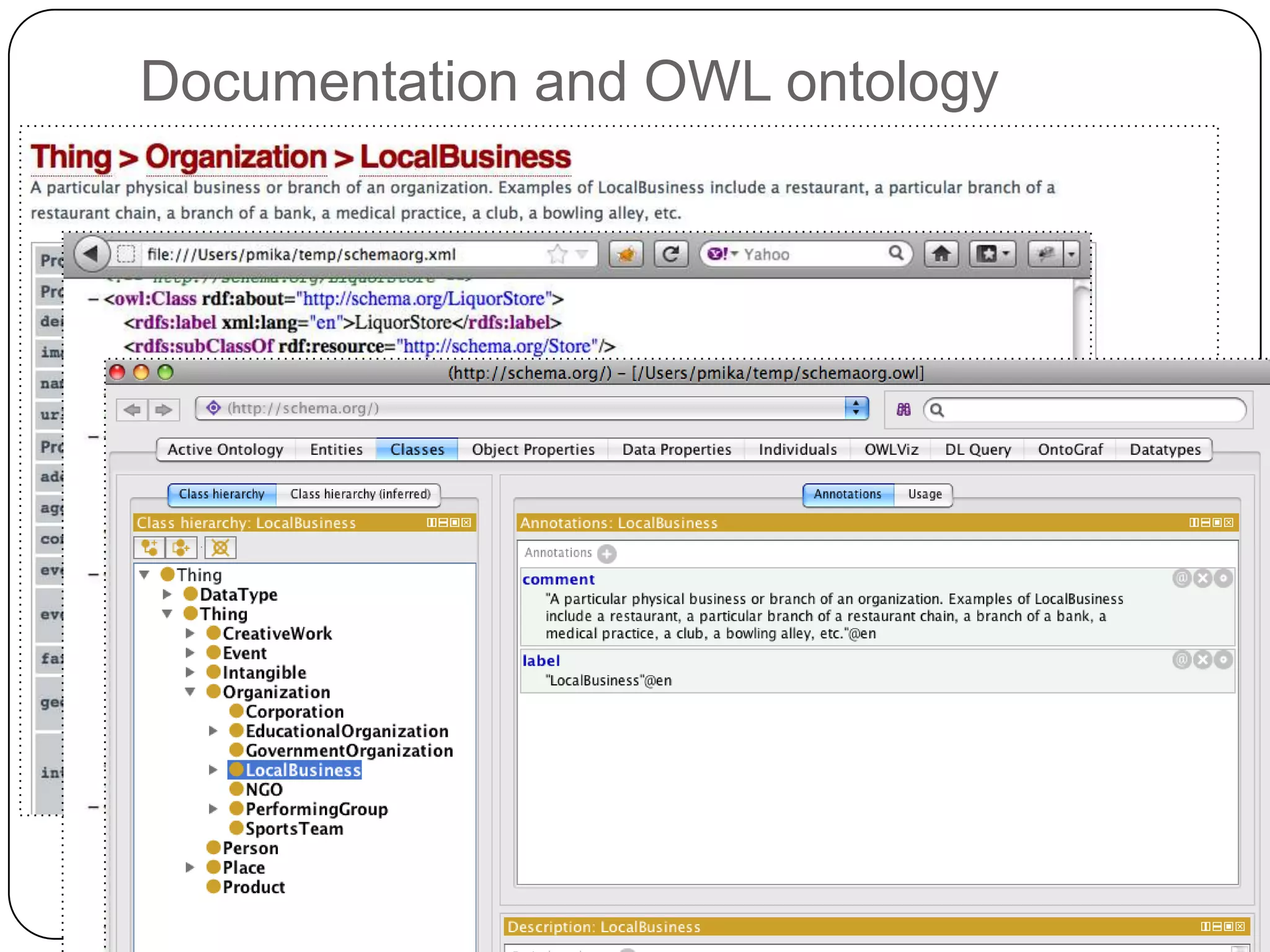Image resolution: width=1270 pixels, height=952 pixels.
Task: Click in the Protege search field
Action: point(1085,410)
